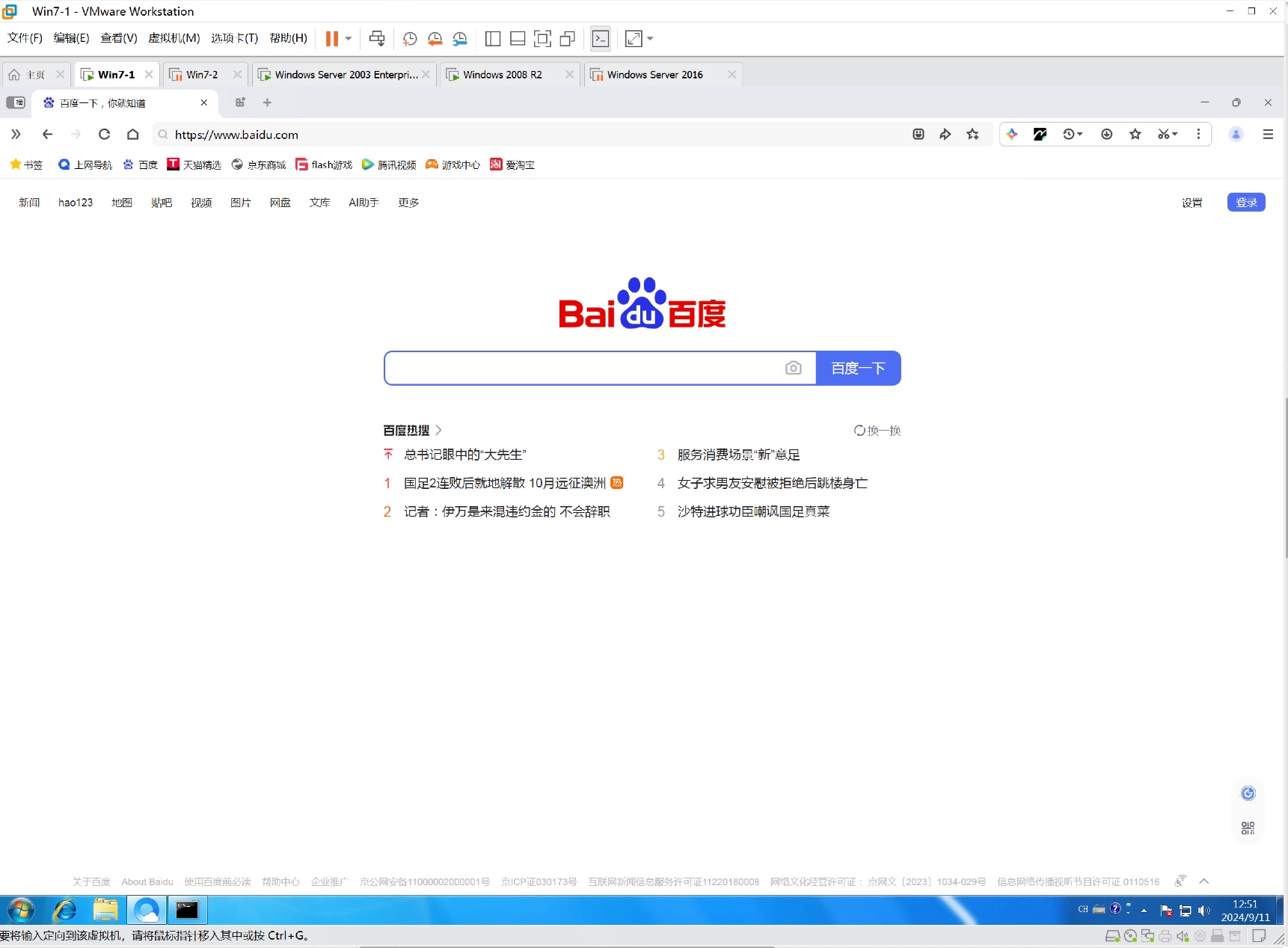Toggle the browser sidebar panel icon at top-left
Image resolution: width=1288 pixels, height=948 pixels.
[x=16, y=102]
